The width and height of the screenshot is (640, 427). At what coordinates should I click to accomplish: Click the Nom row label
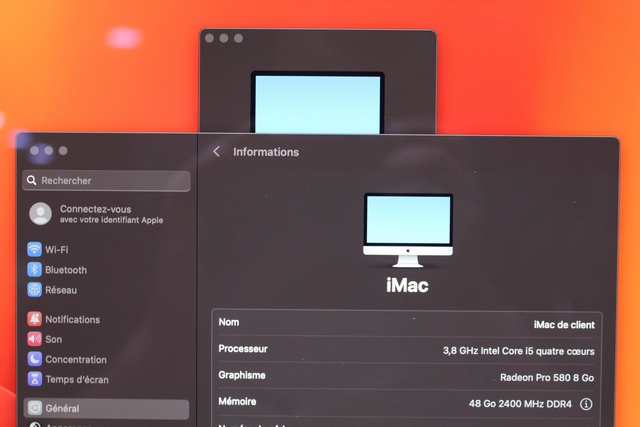pyautogui.click(x=229, y=322)
